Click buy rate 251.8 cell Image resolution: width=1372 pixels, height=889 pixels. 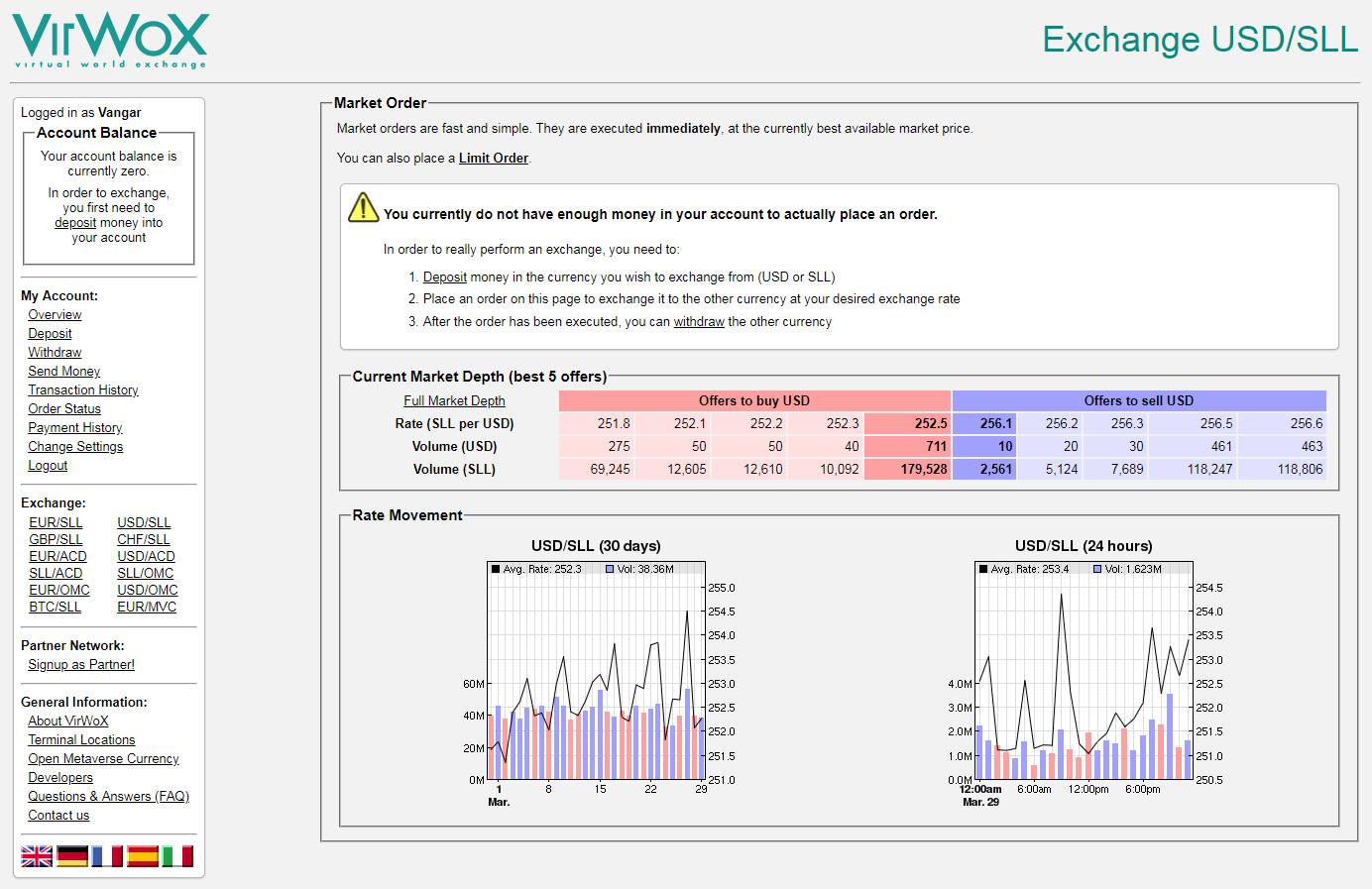click(x=597, y=423)
